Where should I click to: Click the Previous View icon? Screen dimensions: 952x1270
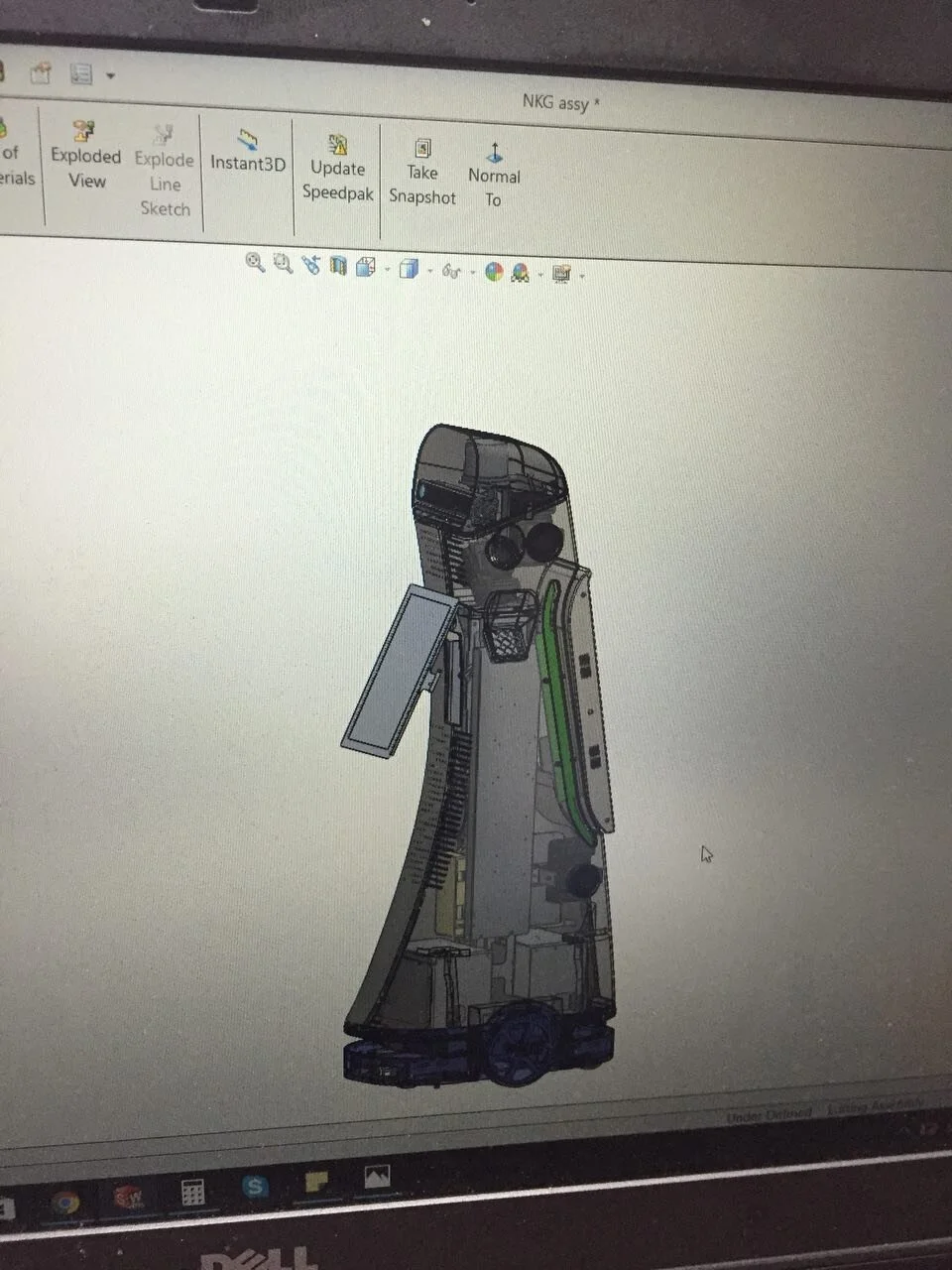click(310, 265)
